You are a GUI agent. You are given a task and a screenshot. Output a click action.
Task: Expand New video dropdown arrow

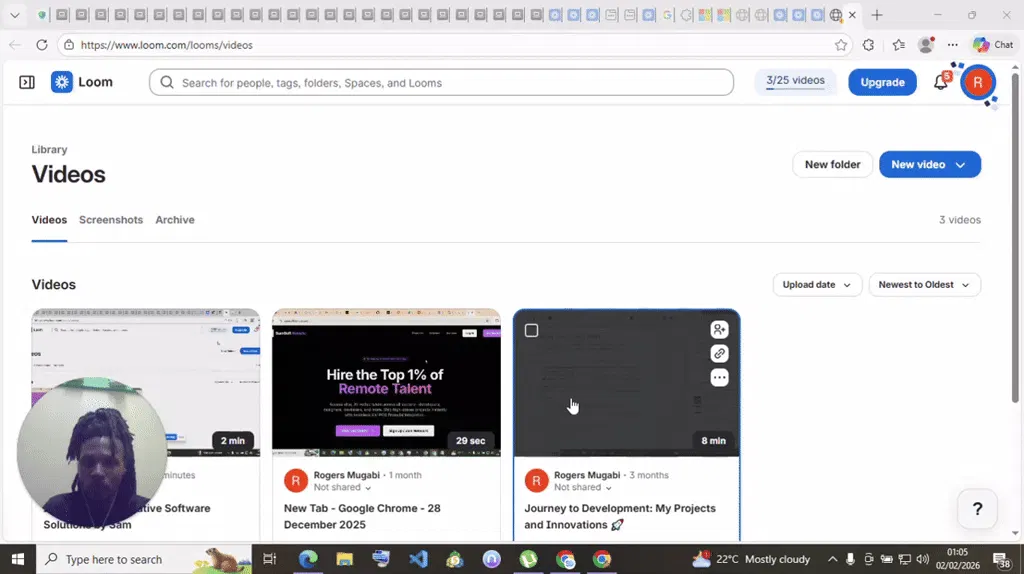pyautogui.click(x=960, y=165)
